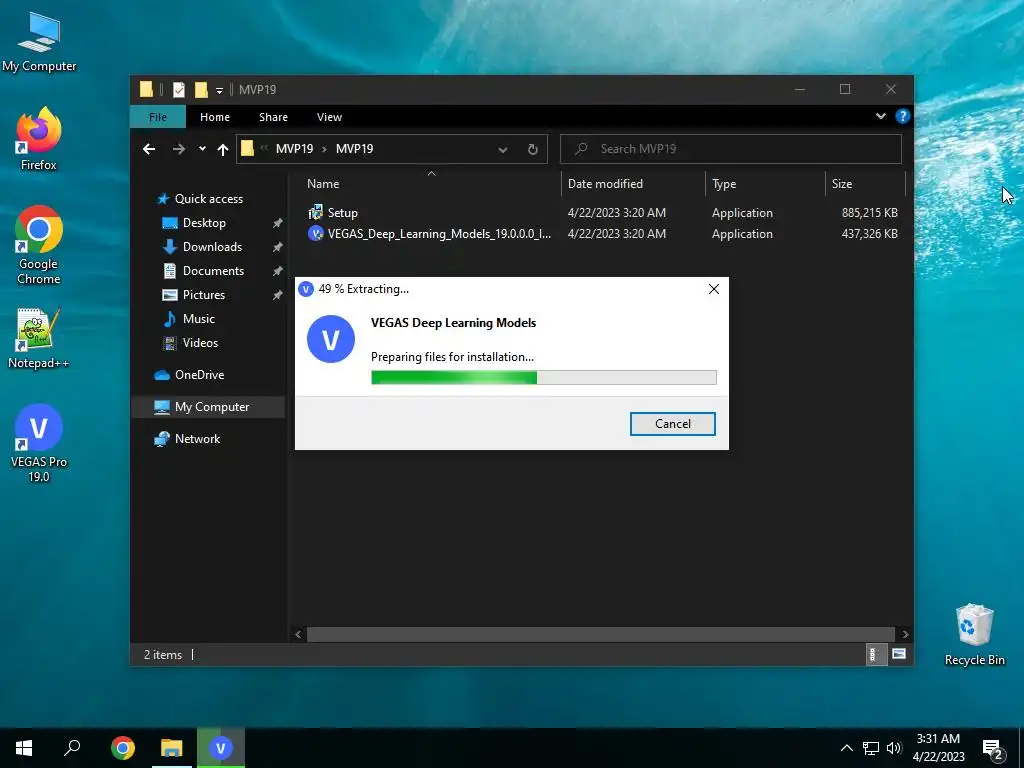
Task: Cancel the VEGAS extraction
Action: (x=673, y=424)
